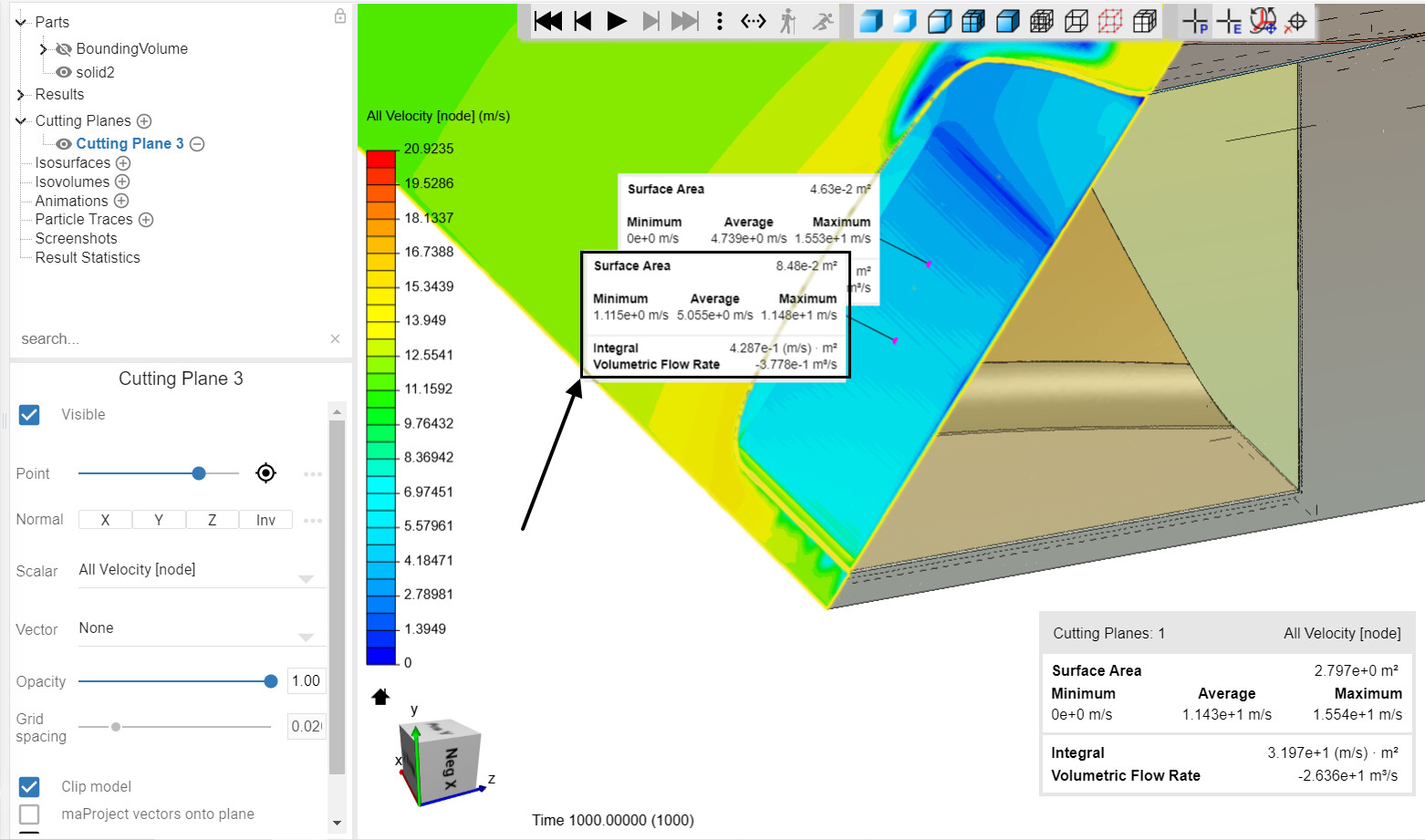Remove Cutting Plane 3 with minus icon
This screenshot has height=840, width=1425.
[197, 144]
